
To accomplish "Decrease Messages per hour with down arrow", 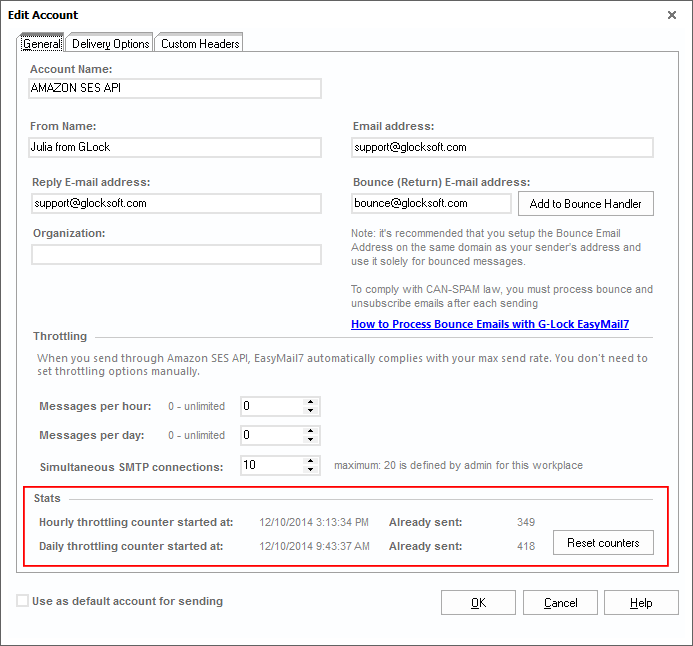I will pyautogui.click(x=311, y=411).
